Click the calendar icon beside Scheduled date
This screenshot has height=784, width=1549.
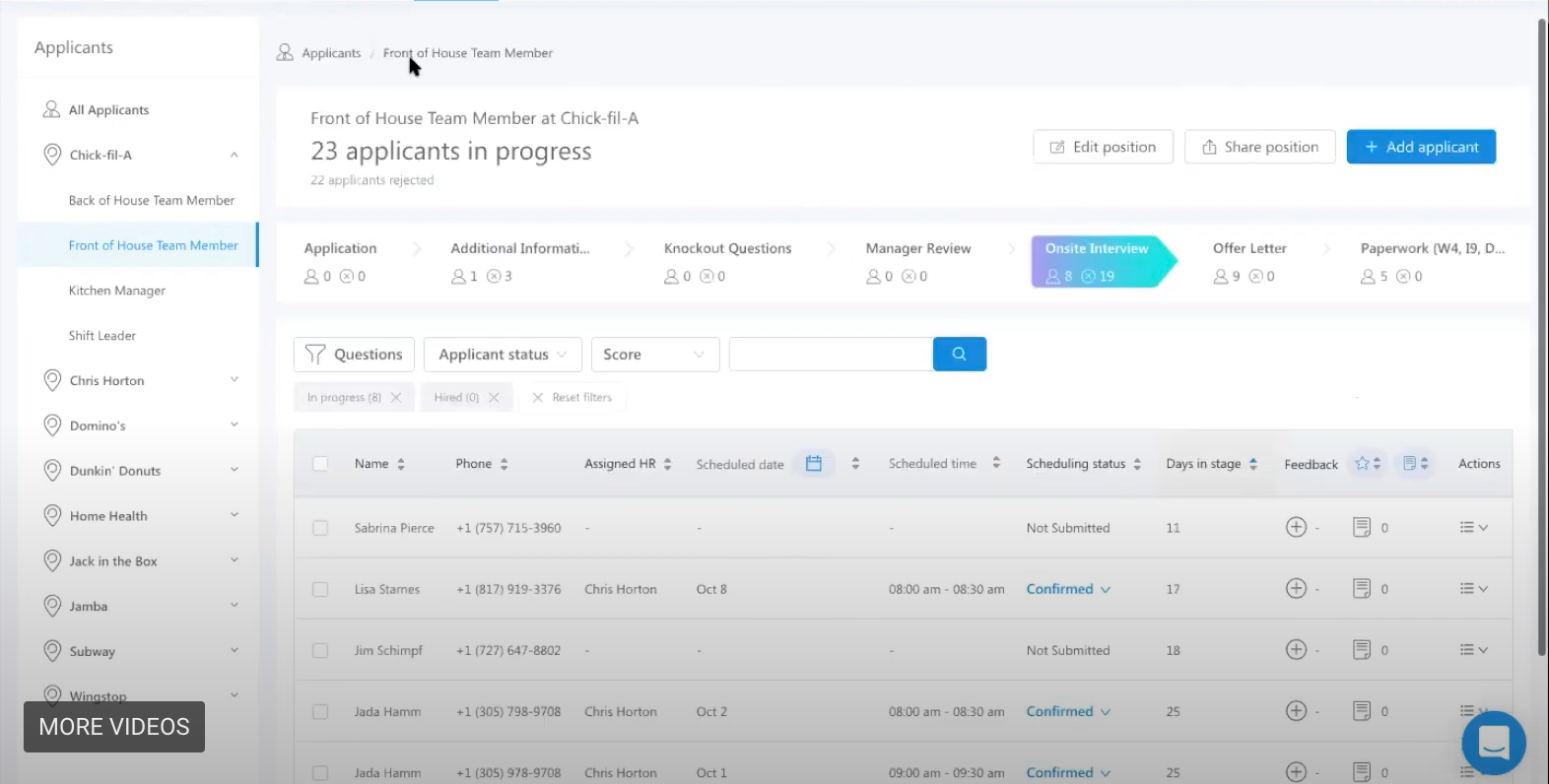814,464
